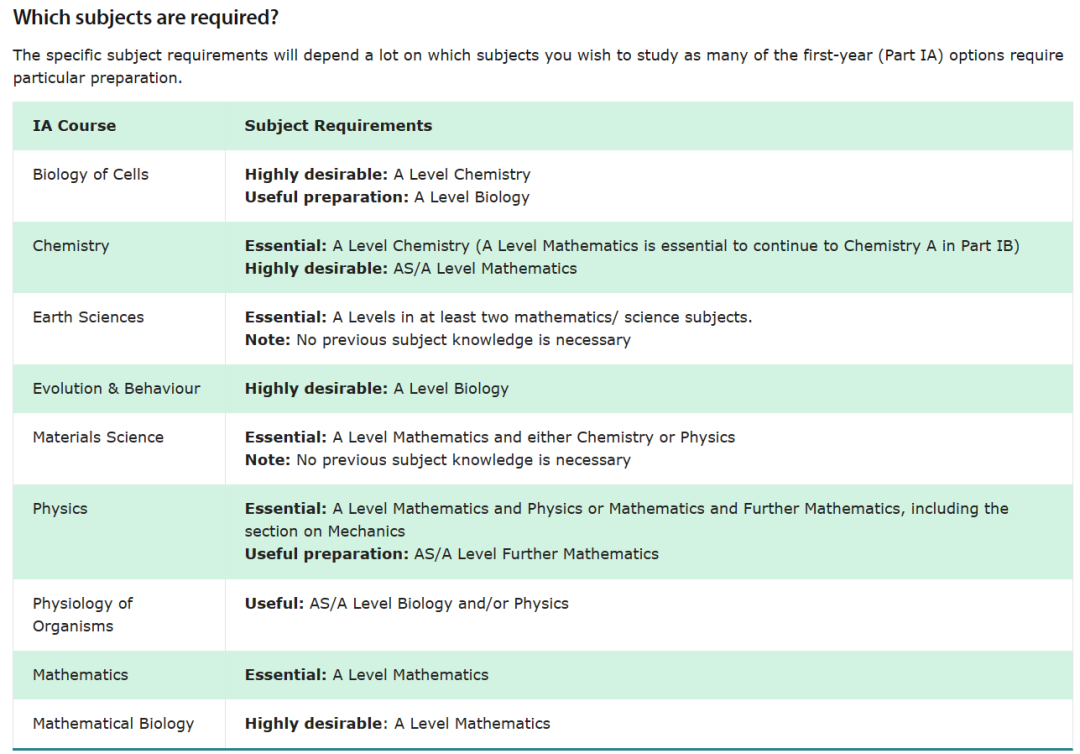Click 'Highly desirable: A Level Chemistry' text
The image size is (1080, 754).
click(387, 174)
